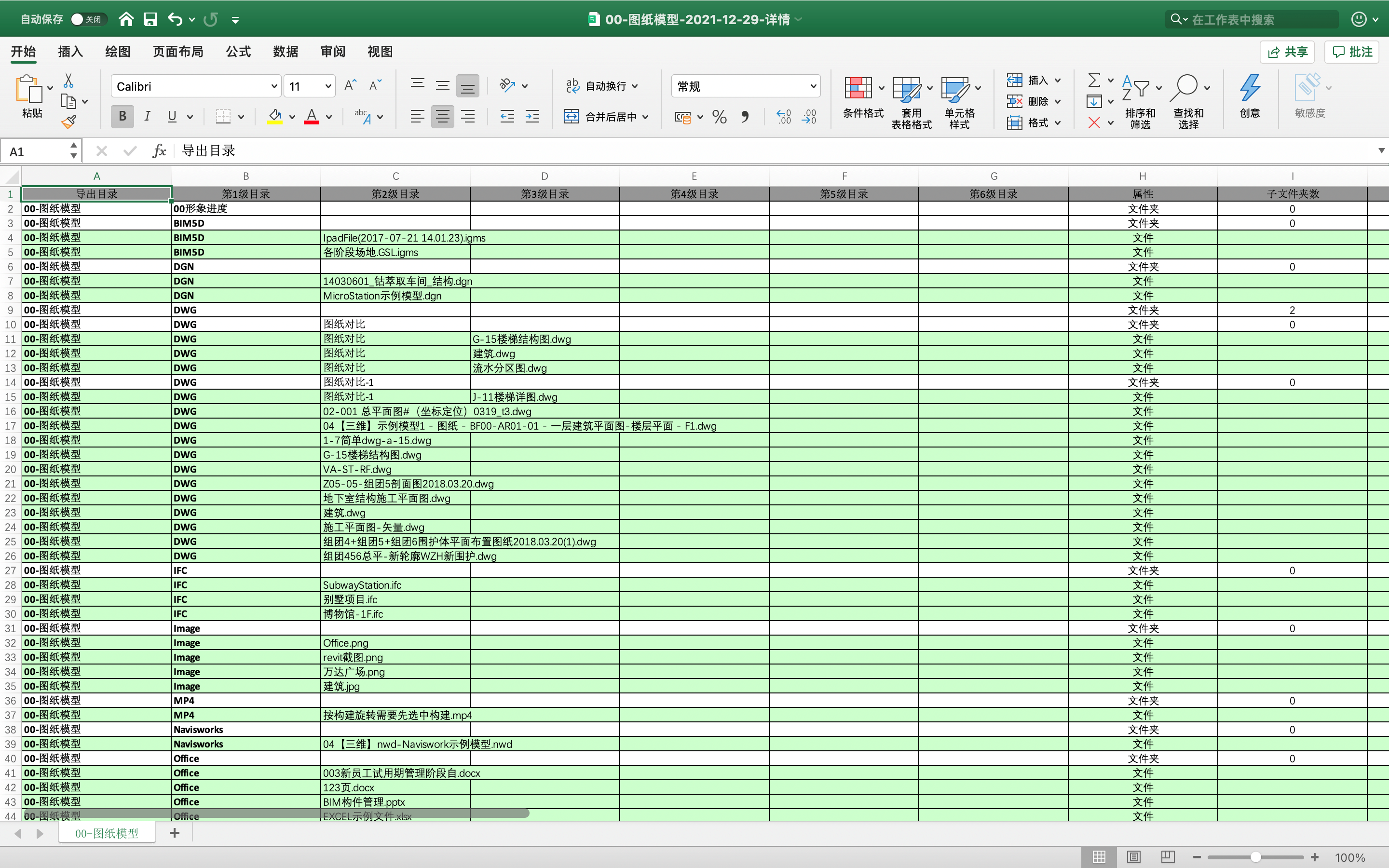
Task: Click the Percent Style icon
Action: pyautogui.click(x=719, y=117)
